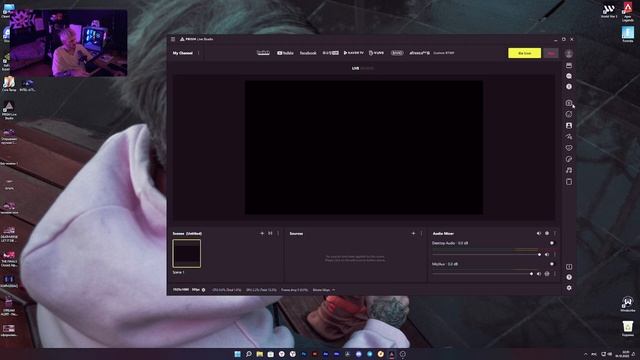Add a new scene
This screenshot has width=640, height=360.
262,233
